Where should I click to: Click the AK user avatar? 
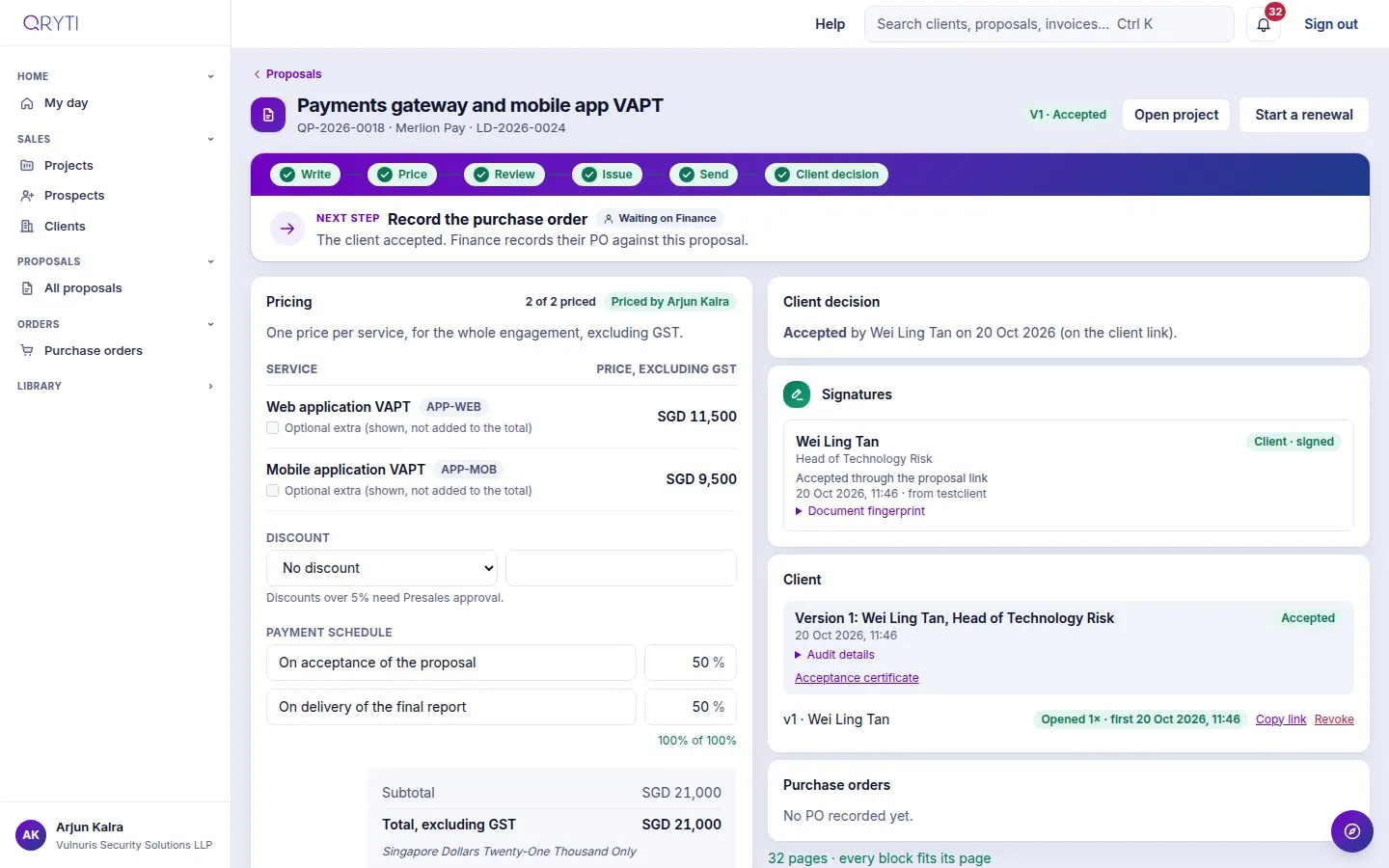31,835
